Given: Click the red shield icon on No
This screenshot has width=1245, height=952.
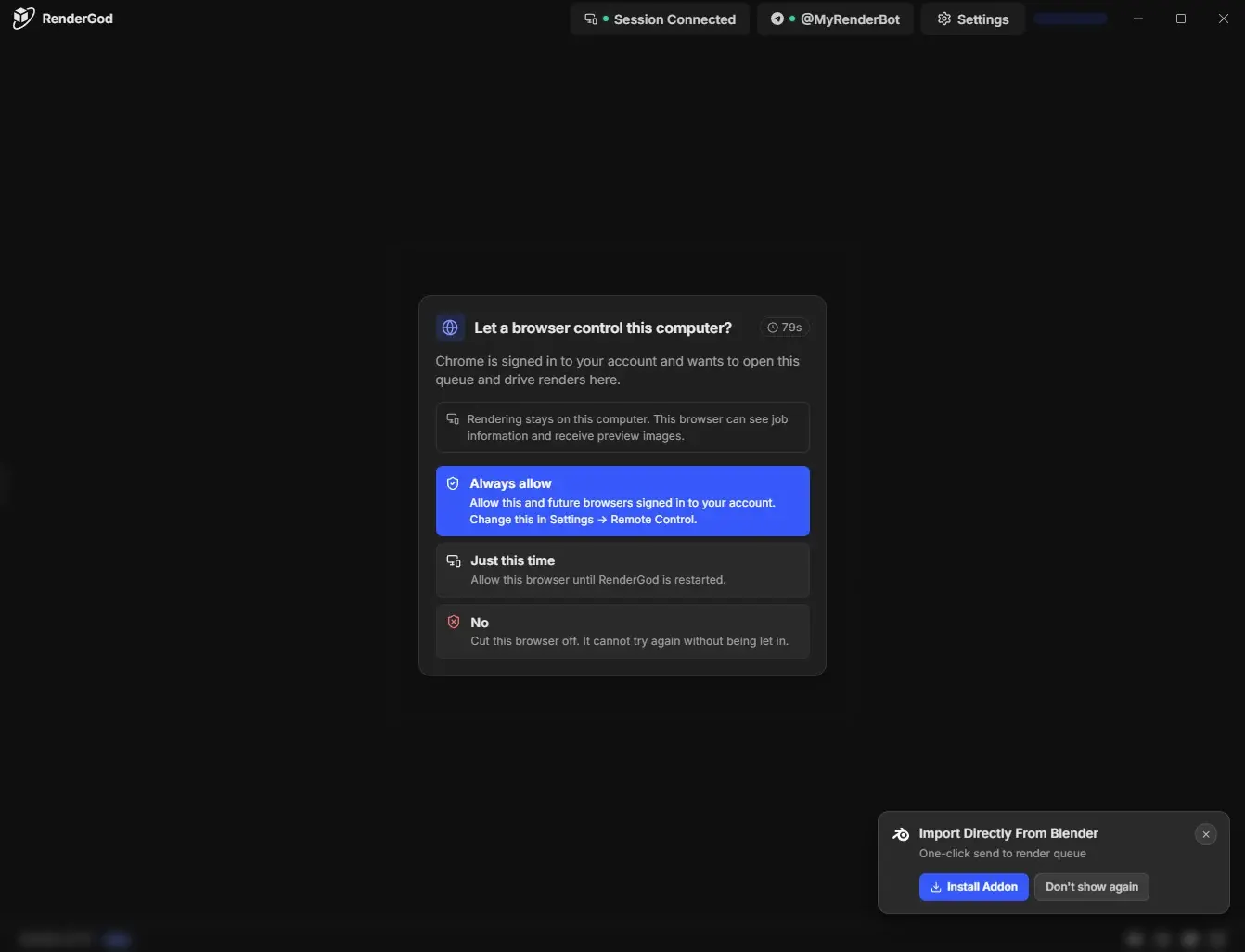Looking at the screenshot, I should pyautogui.click(x=454, y=623).
